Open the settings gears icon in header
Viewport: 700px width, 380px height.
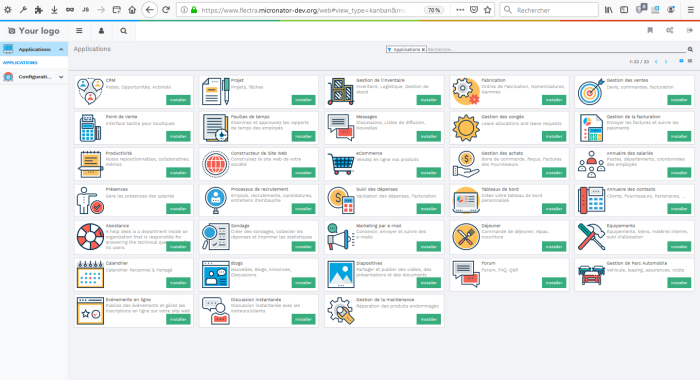point(670,30)
